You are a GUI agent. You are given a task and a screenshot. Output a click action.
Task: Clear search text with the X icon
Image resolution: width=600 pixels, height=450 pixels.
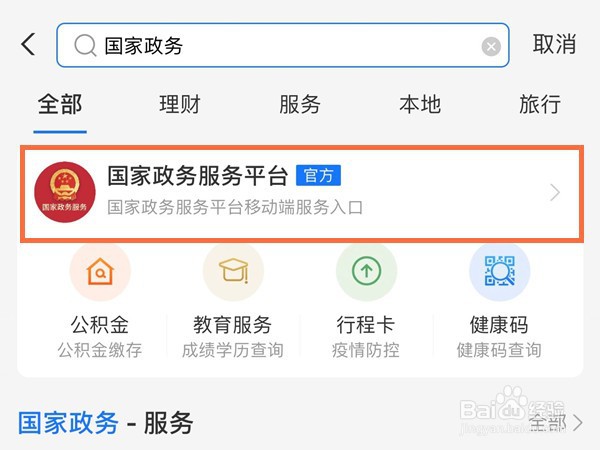491,47
